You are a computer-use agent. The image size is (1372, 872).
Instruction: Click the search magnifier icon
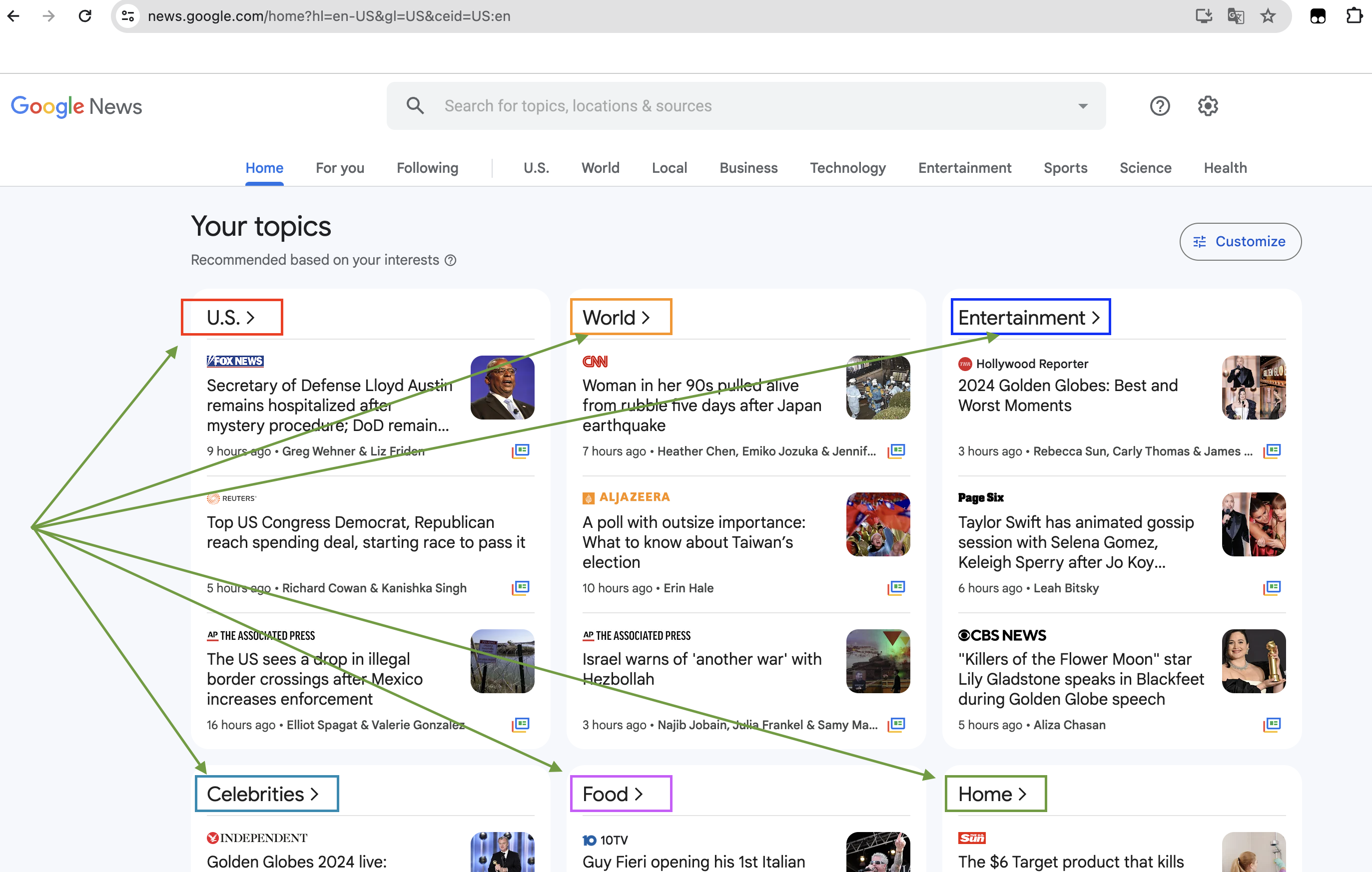pos(415,105)
